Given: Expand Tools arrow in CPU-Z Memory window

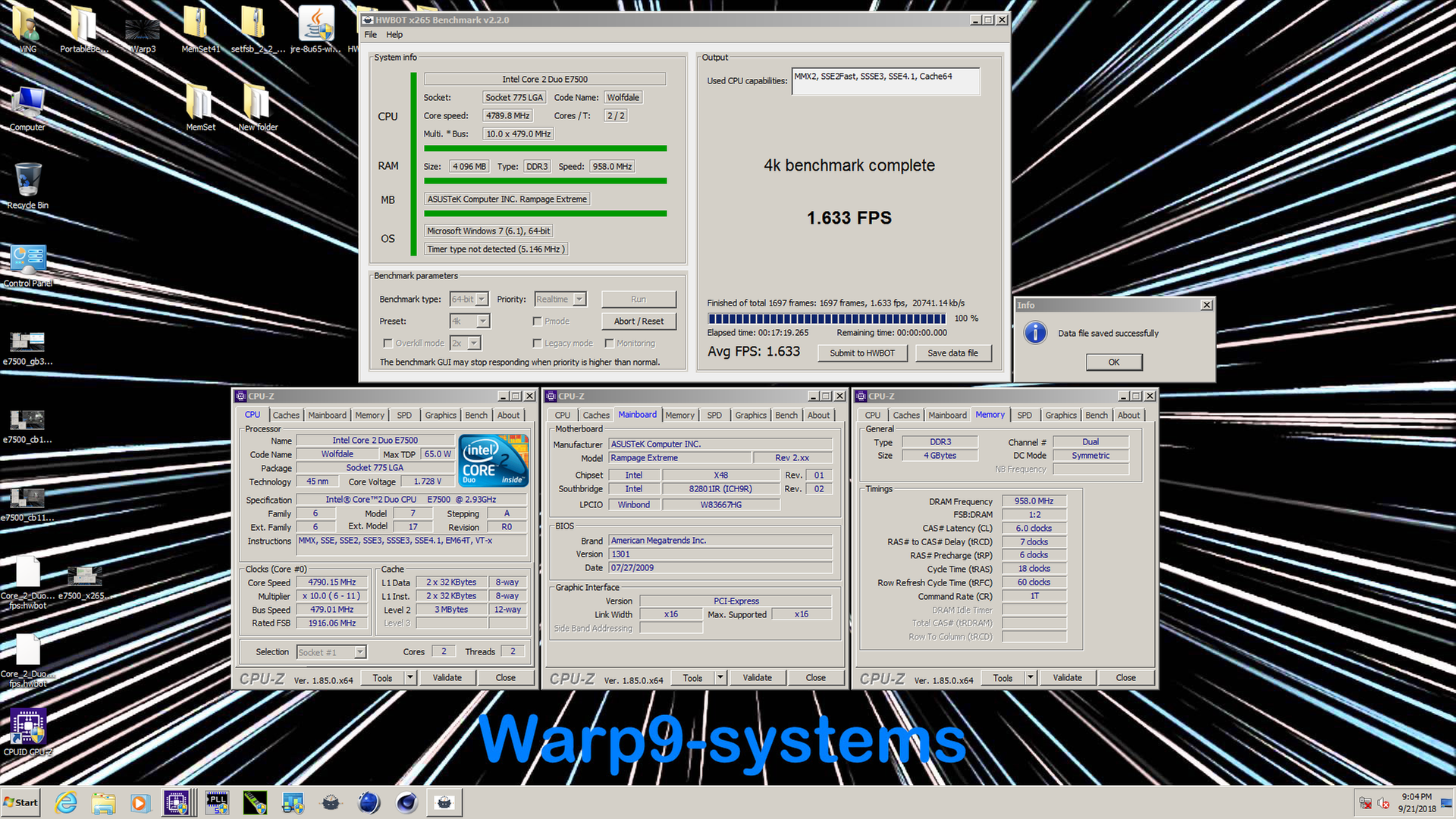Looking at the screenshot, I should point(1031,678).
